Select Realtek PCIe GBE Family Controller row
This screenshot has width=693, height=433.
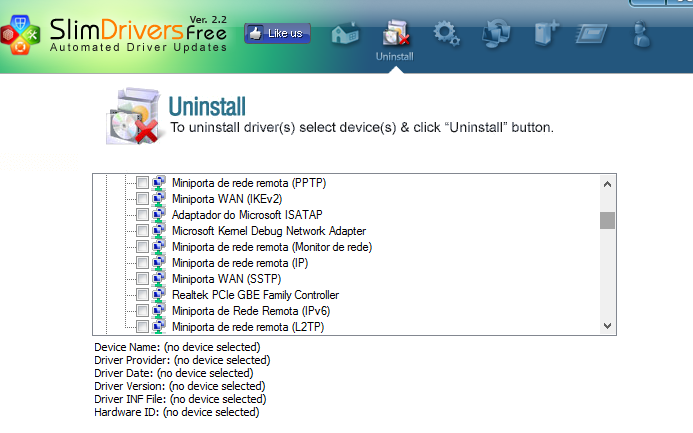pyautogui.click(x=255, y=295)
